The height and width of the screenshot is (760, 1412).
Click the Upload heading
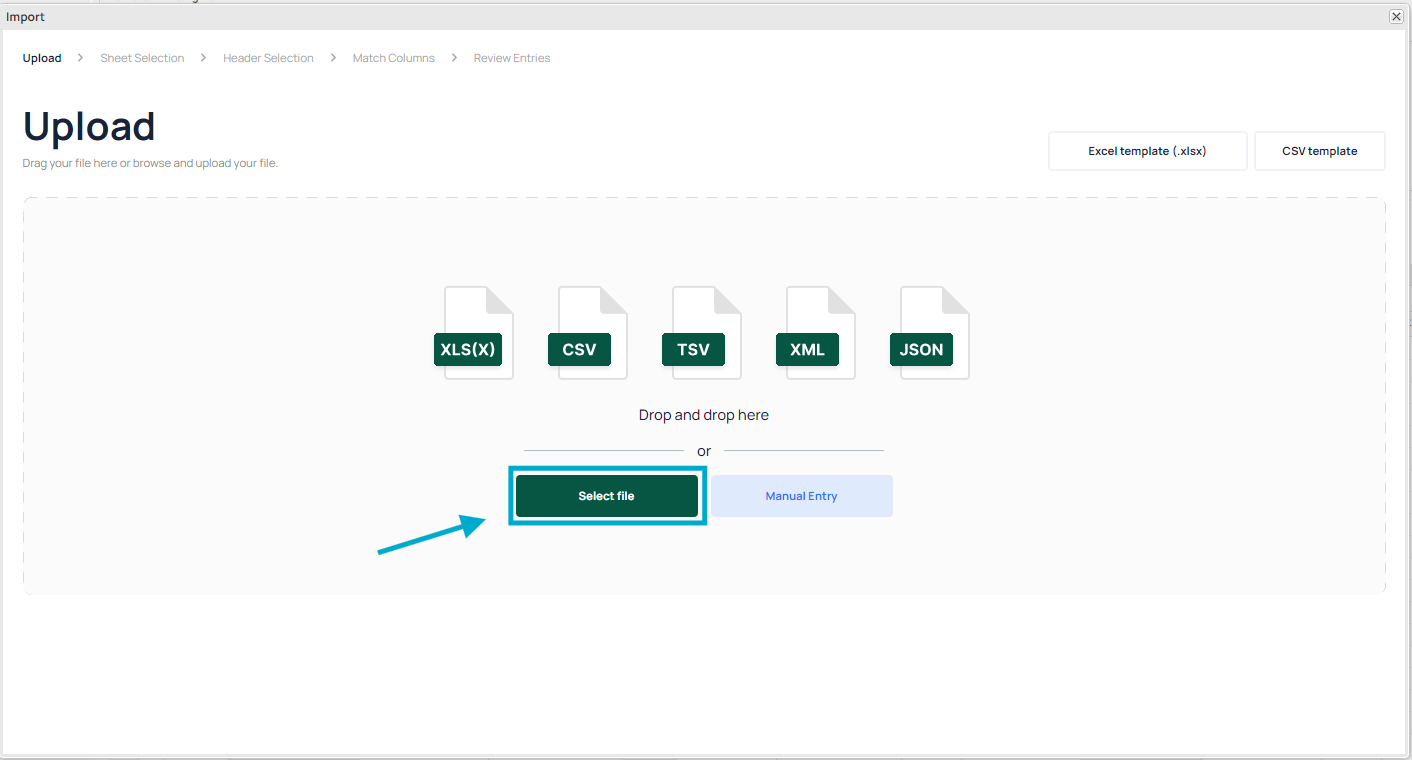89,127
